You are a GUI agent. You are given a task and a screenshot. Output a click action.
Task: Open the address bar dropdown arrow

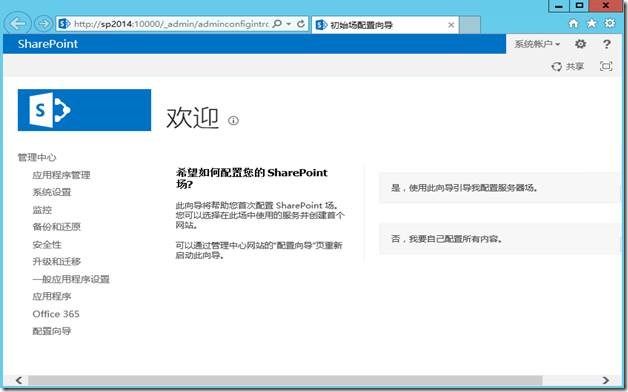click(x=289, y=24)
